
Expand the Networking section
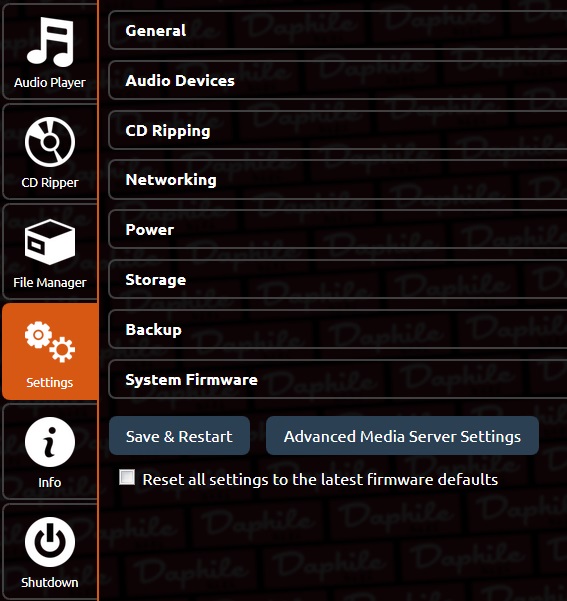click(338, 180)
